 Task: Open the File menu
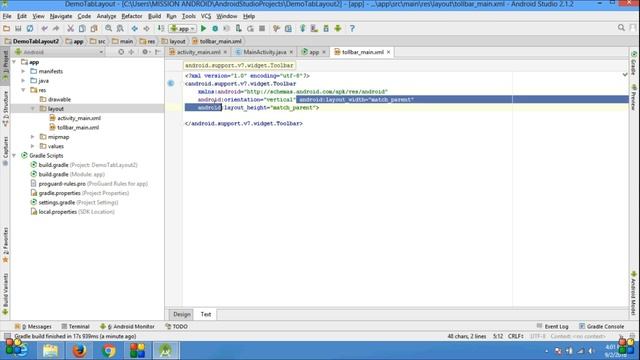pos(7,16)
